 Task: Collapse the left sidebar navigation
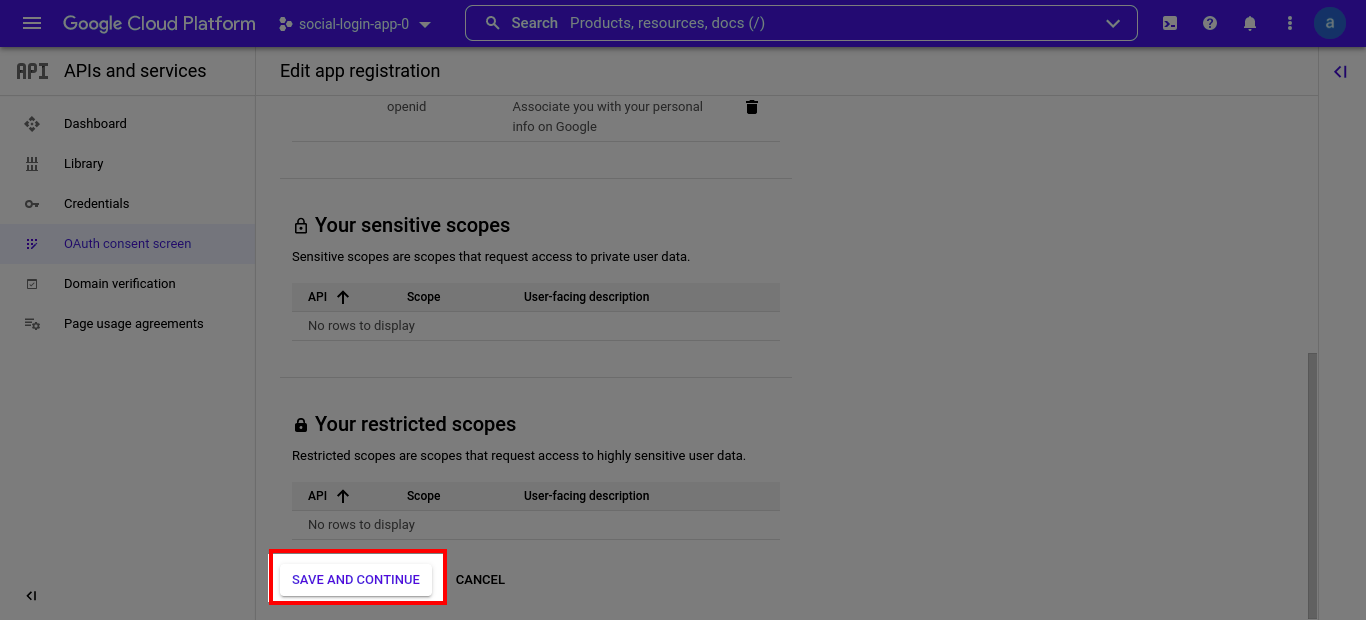point(31,596)
